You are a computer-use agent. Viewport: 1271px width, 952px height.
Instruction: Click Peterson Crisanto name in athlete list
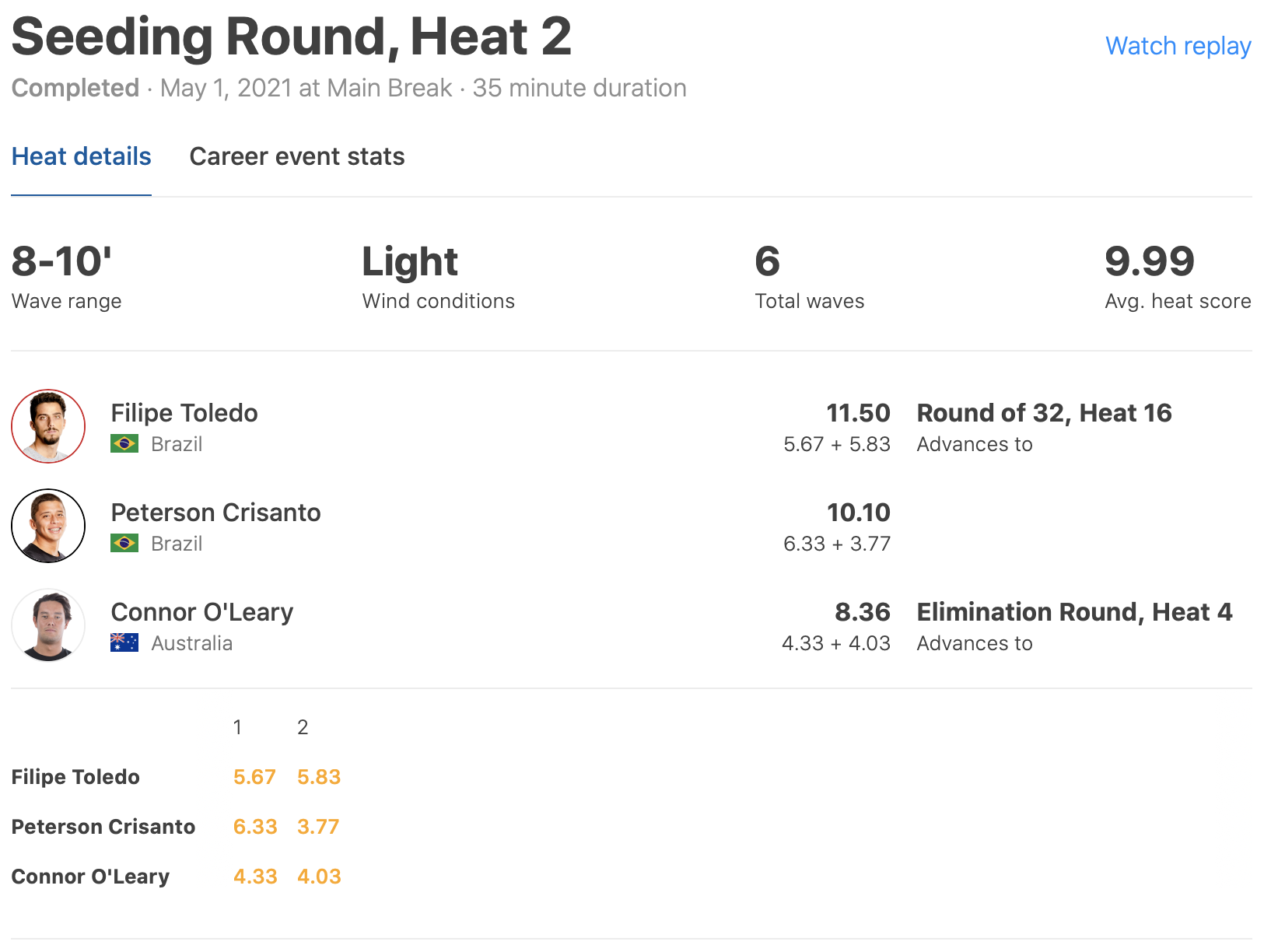click(215, 513)
